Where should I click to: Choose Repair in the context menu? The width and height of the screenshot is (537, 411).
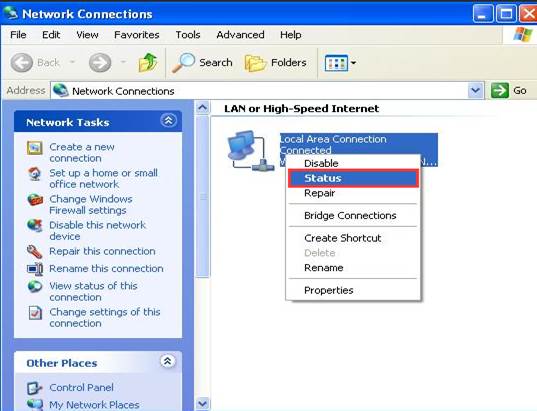click(x=353, y=193)
